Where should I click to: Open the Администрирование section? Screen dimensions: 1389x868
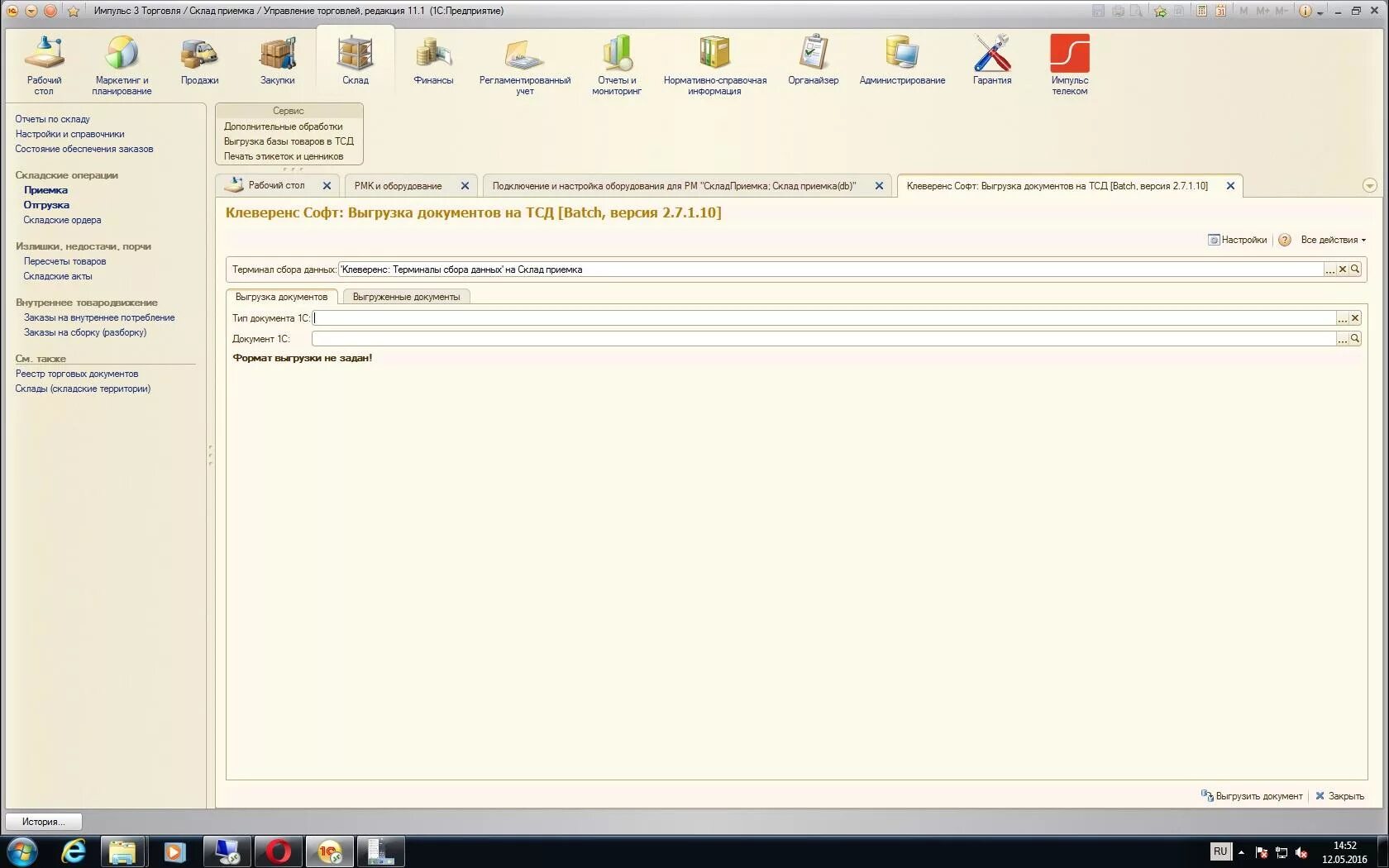pos(902,60)
